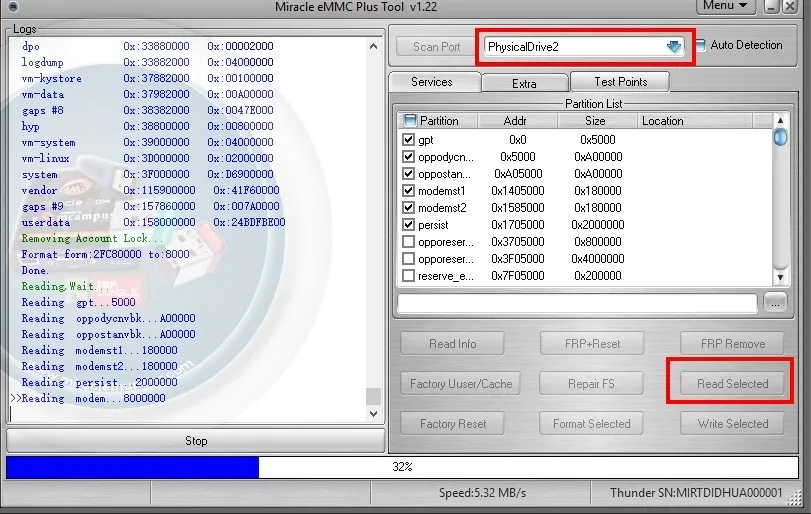
Task: Click the FRP Remove button
Action: tap(732, 343)
